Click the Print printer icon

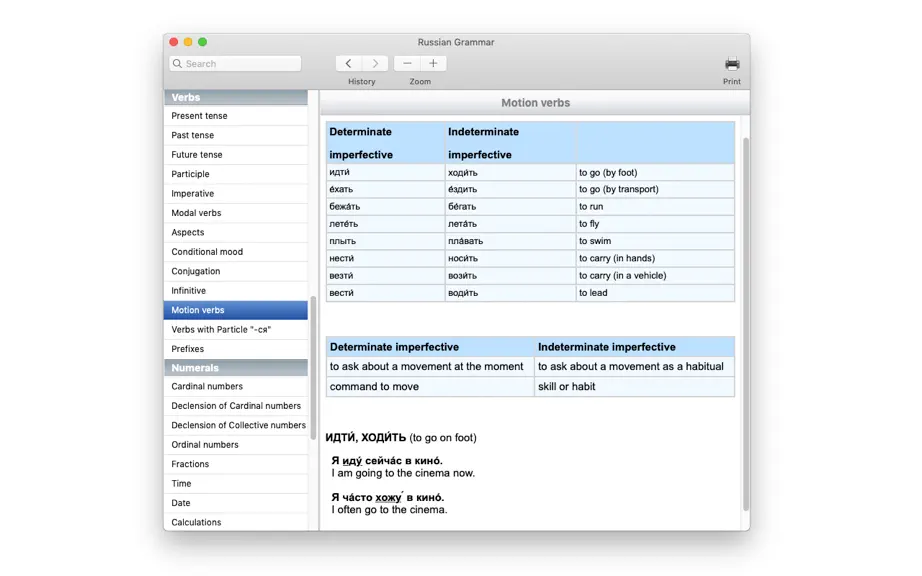pyautogui.click(x=732, y=63)
